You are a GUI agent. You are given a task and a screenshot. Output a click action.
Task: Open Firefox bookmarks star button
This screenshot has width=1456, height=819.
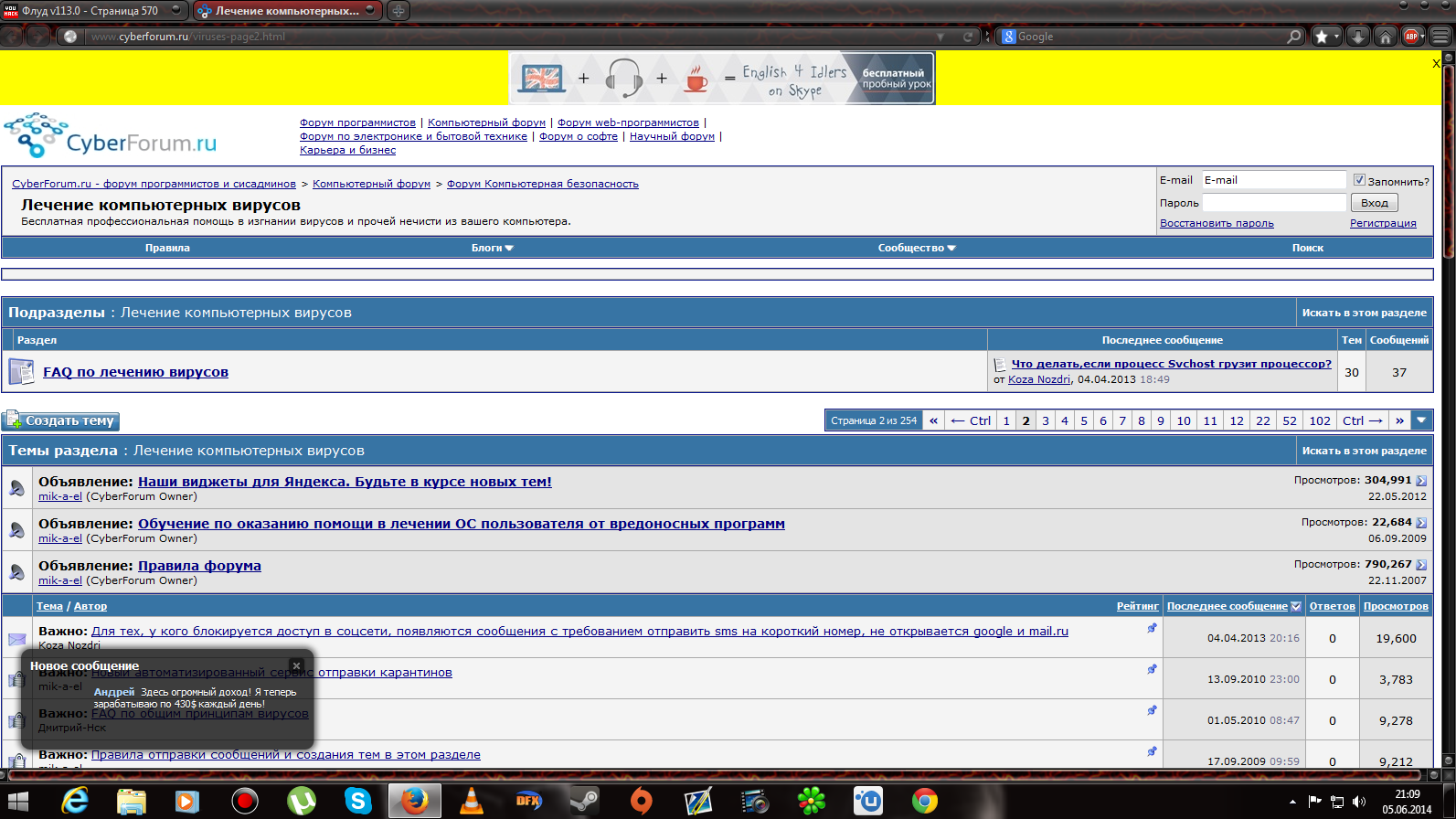[x=1321, y=37]
